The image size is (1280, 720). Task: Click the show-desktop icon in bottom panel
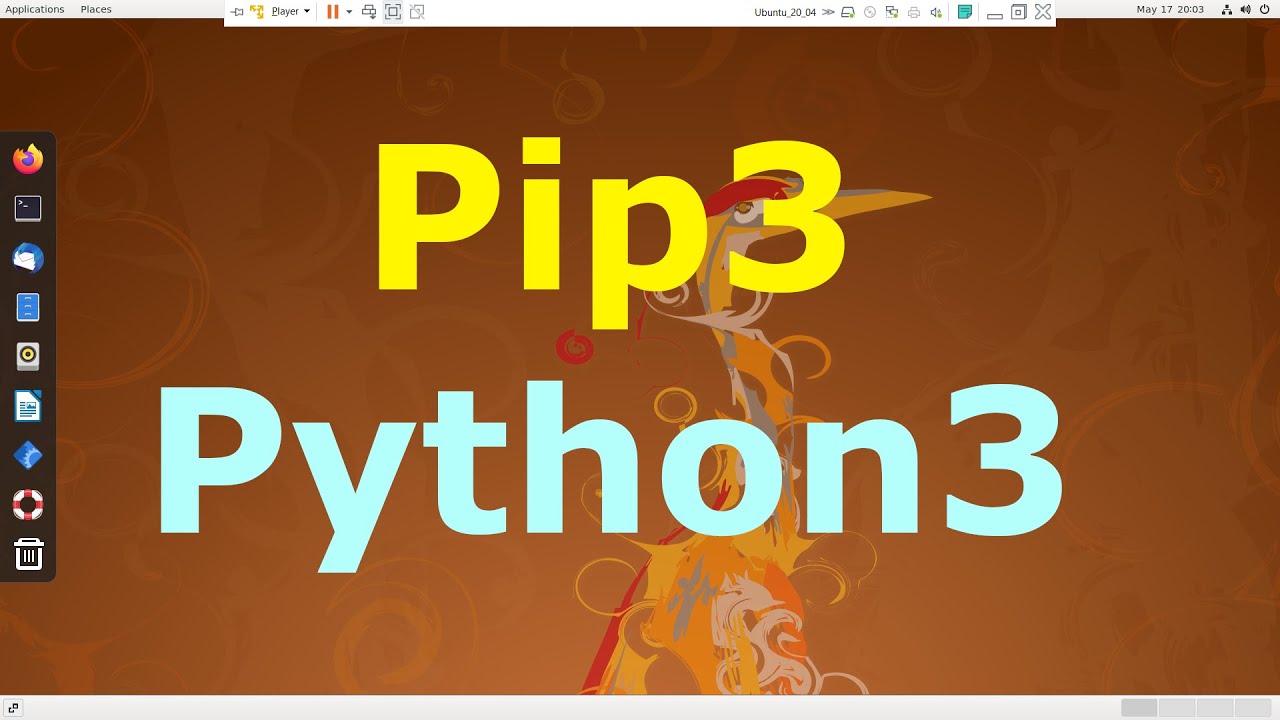click(13, 708)
